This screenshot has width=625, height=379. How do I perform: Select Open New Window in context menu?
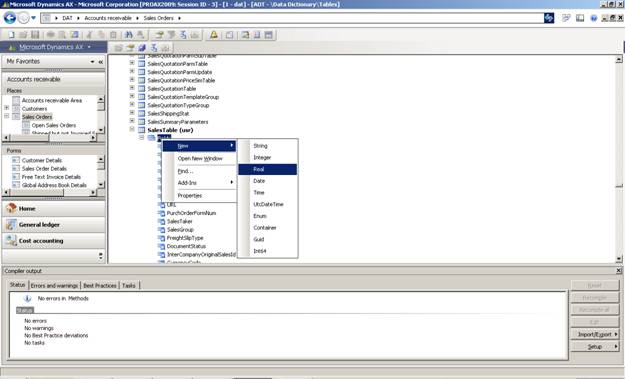click(x=200, y=159)
